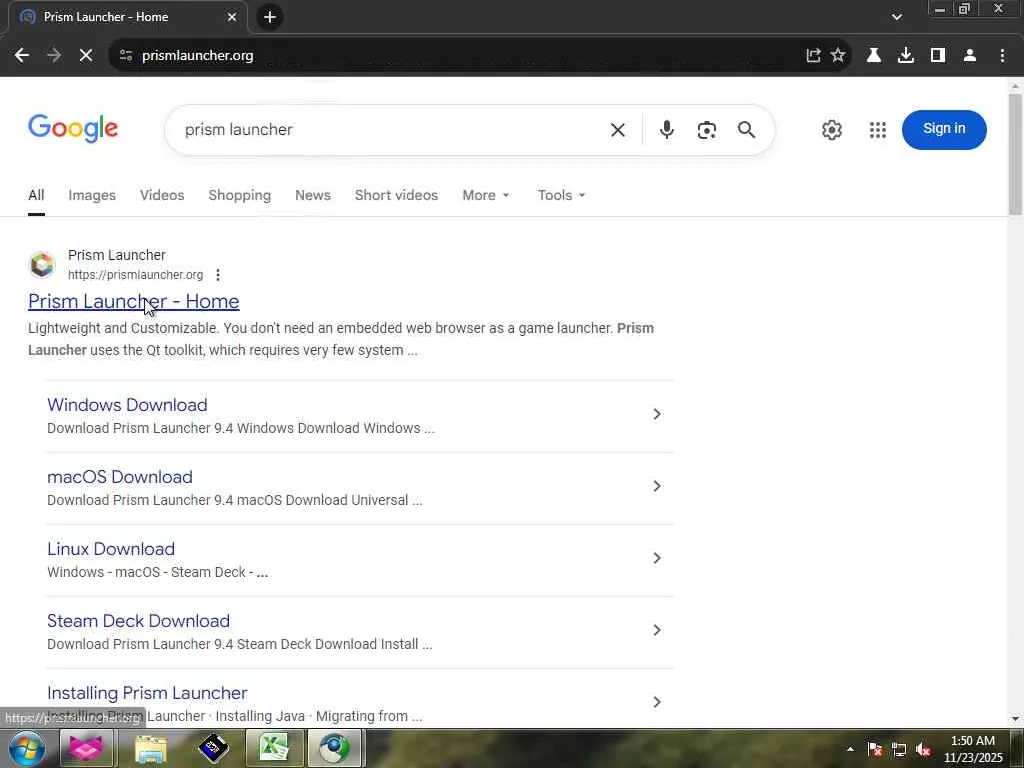Screen dimensions: 1024x768
Task: Open the taskbar clock showing 1:50 AM
Action: click(x=973, y=749)
